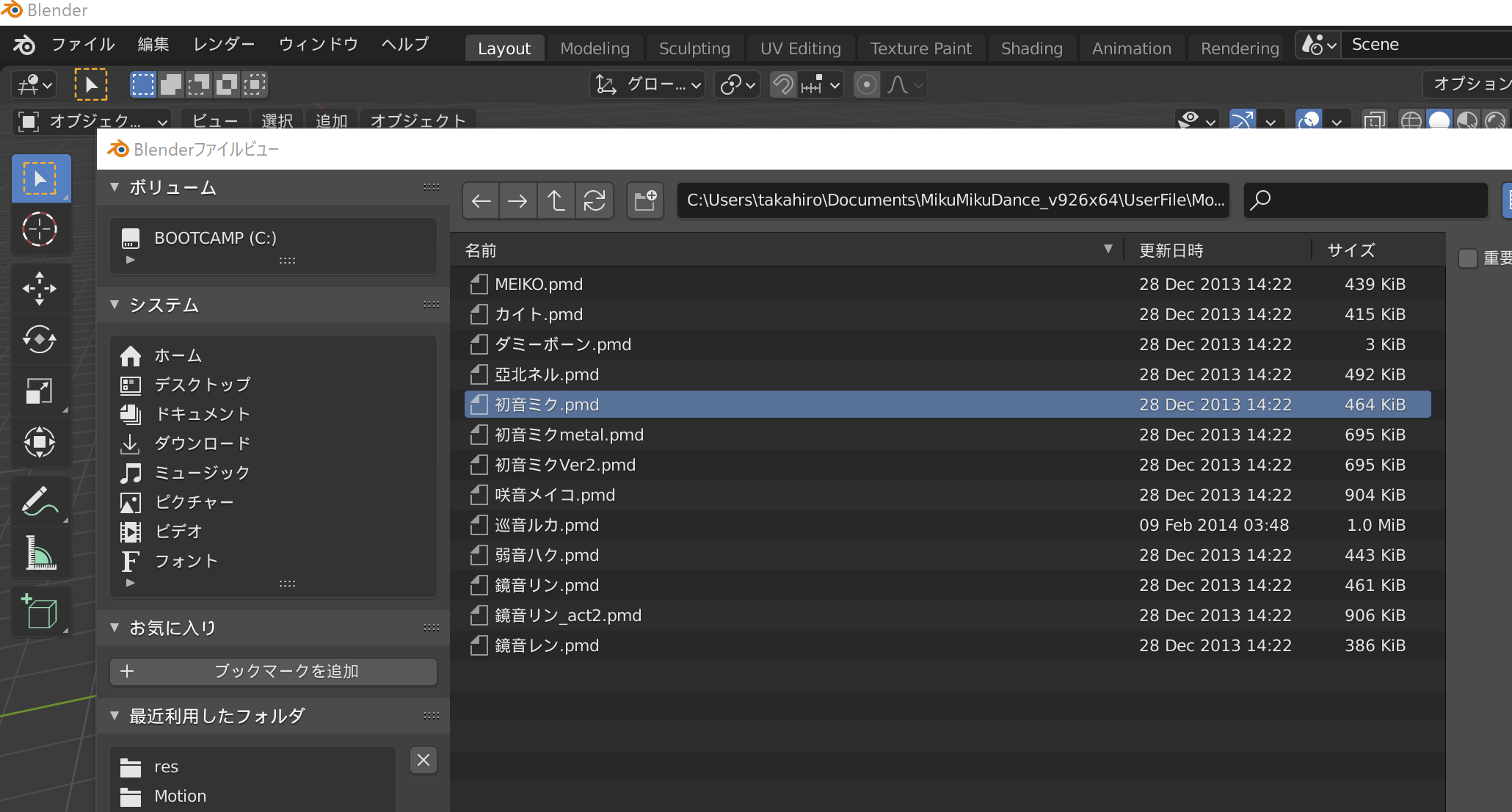Select the Select Box tool in left toolbar

tap(41, 178)
